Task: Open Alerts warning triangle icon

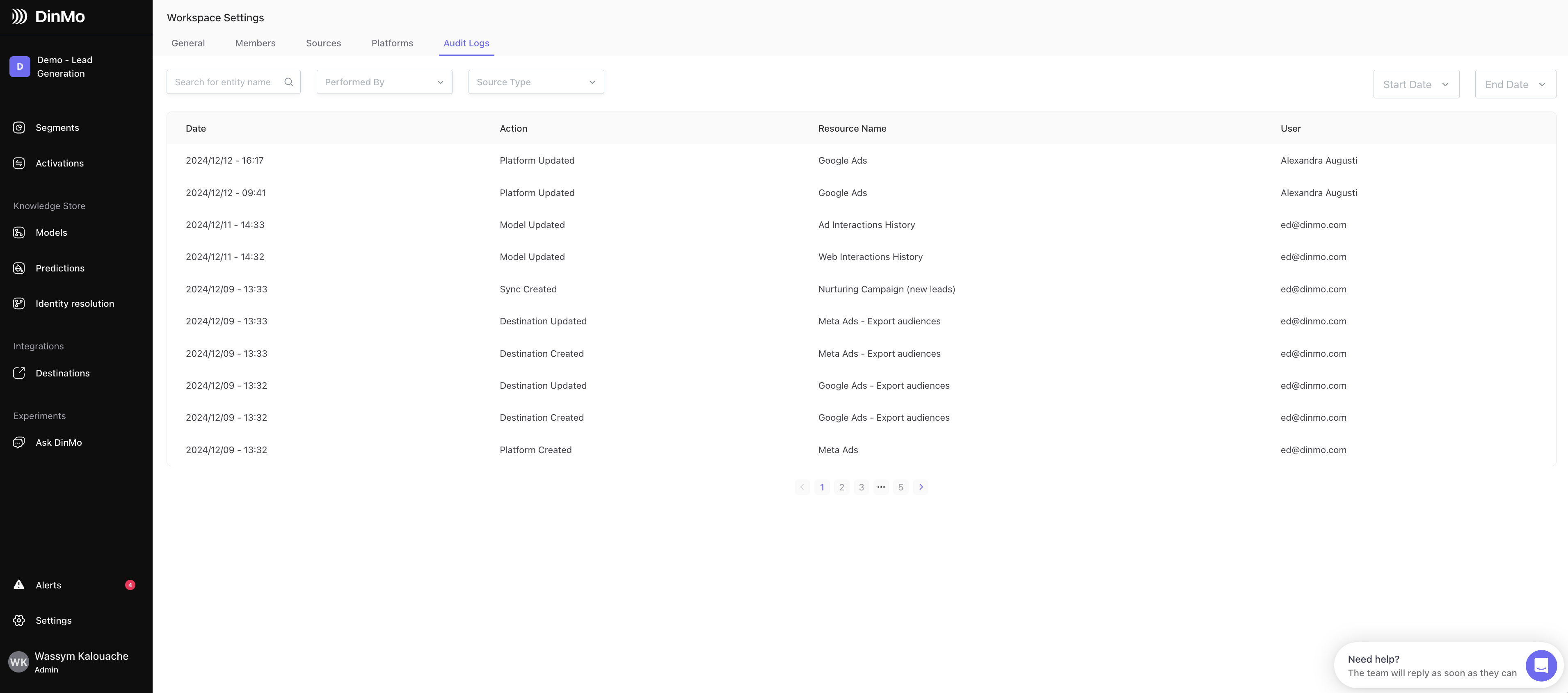Action: click(x=19, y=585)
